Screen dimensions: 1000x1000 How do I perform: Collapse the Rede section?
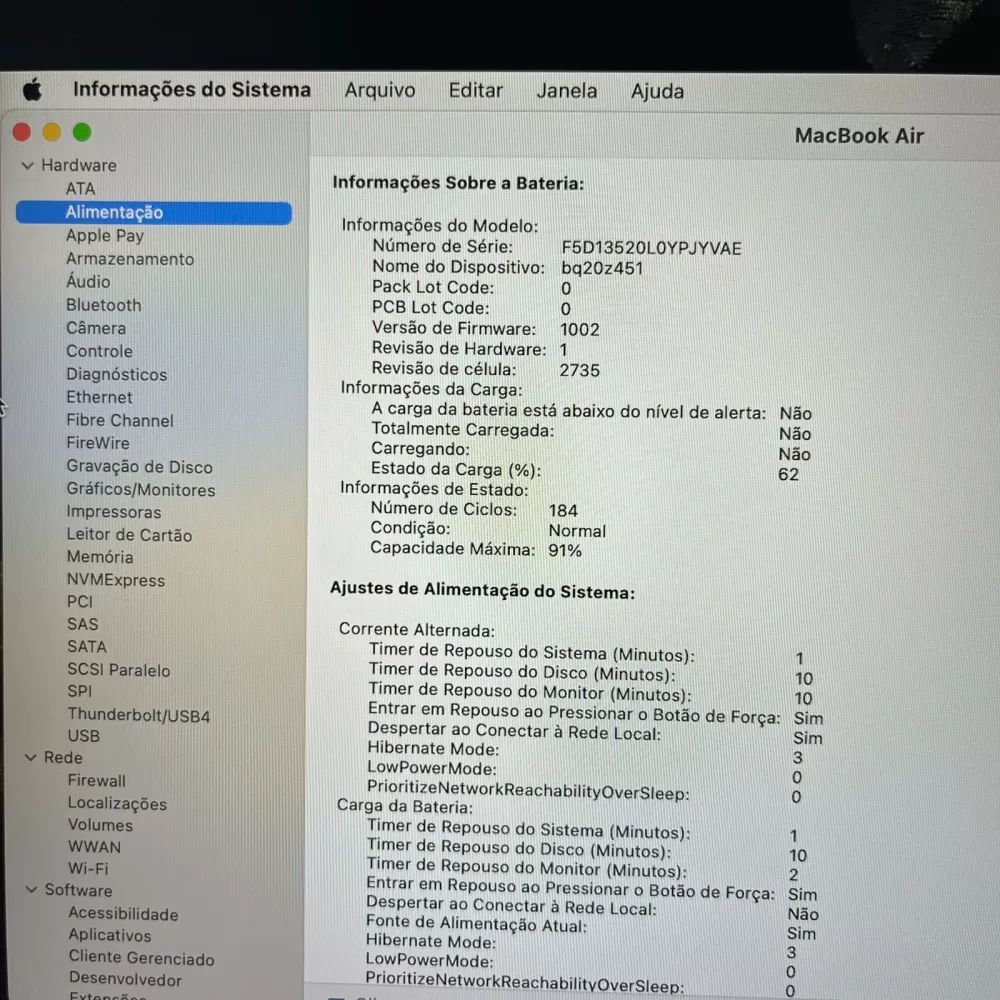30,758
